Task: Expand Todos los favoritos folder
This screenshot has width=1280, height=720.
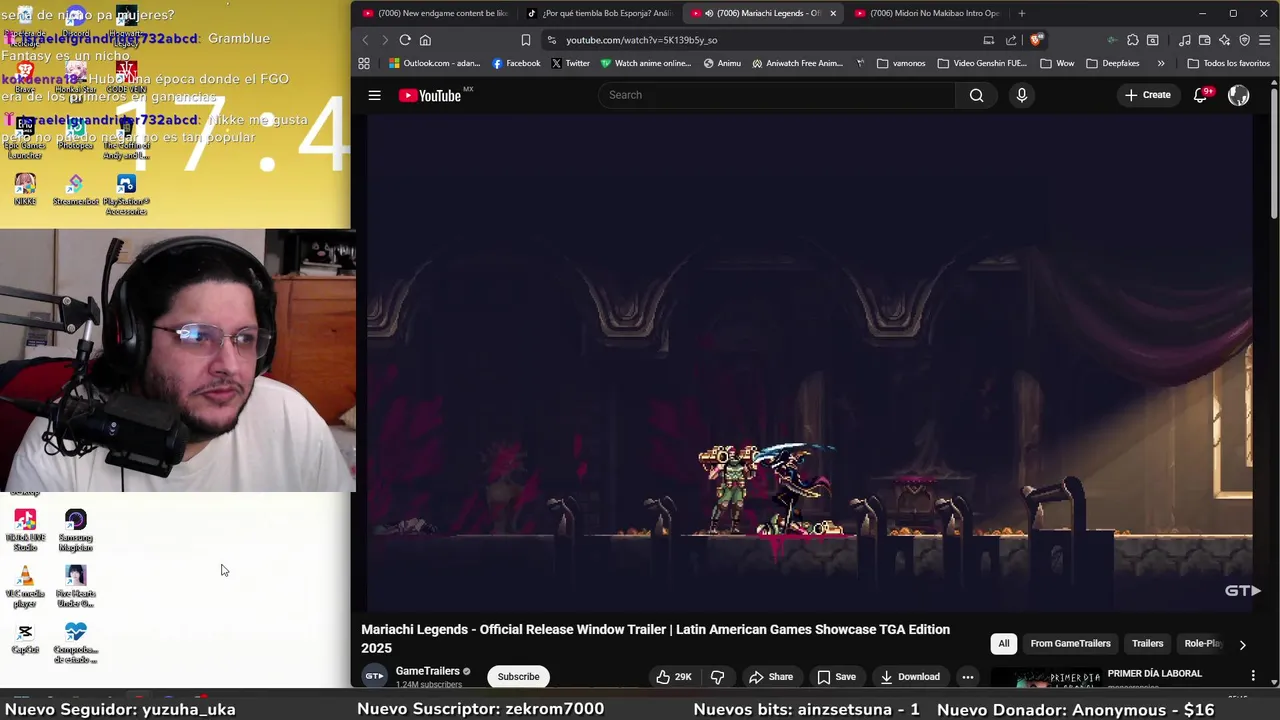Action: pos(1228,63)
